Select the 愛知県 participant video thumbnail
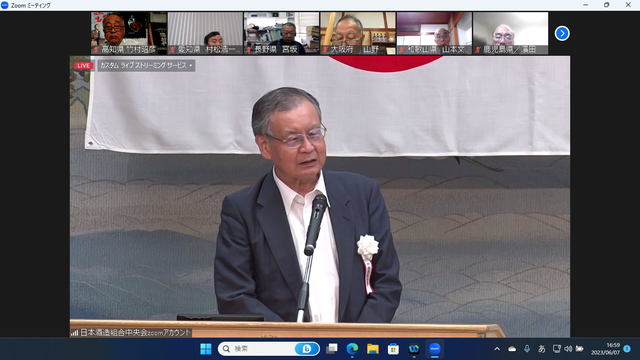The width and height of the screenshot is (640, 360). tap(205, 33)
